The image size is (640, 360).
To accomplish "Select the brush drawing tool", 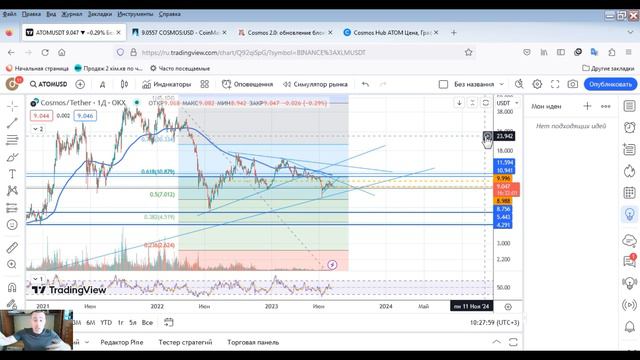I will pyautogui.click(x=12, y=157).
